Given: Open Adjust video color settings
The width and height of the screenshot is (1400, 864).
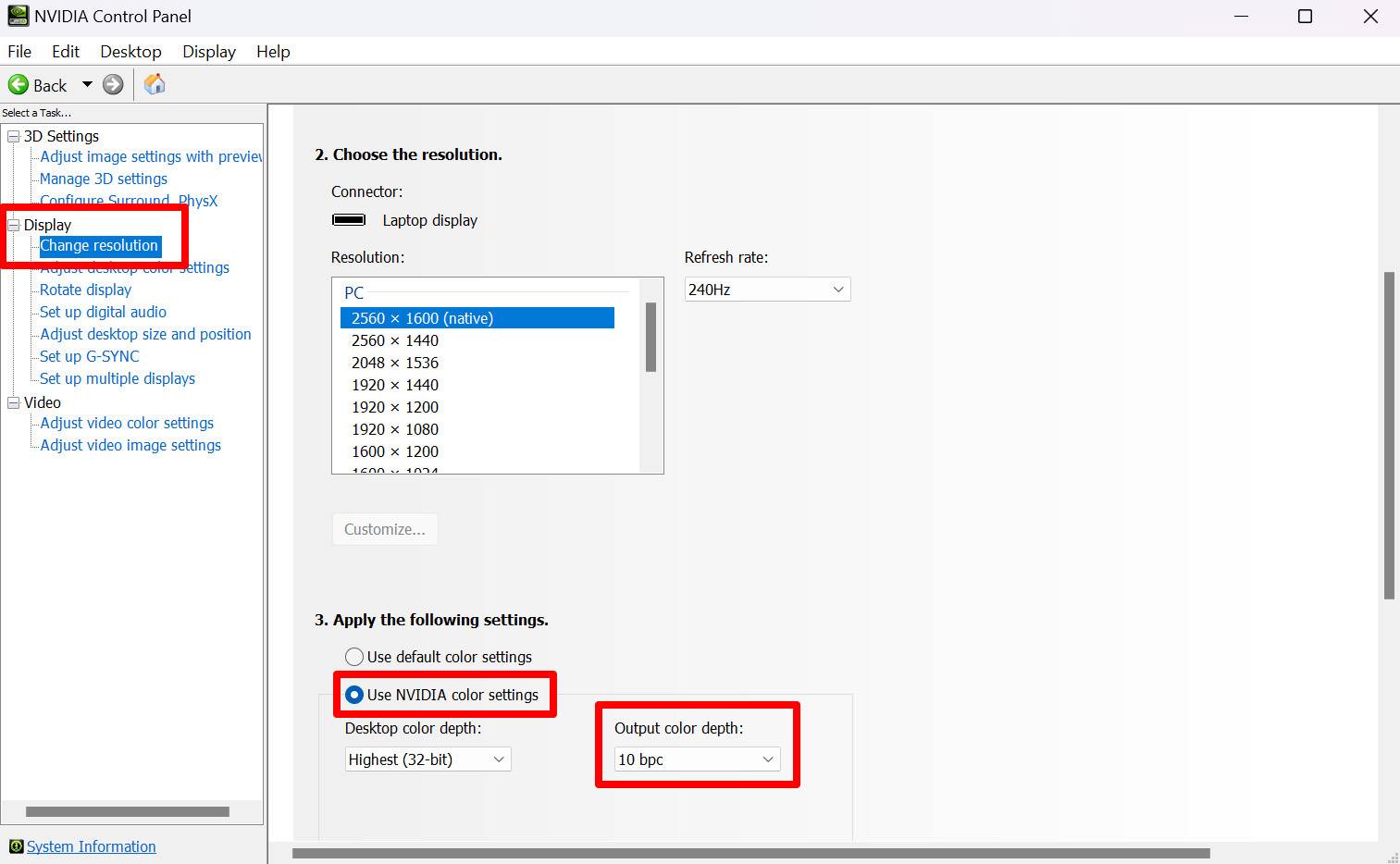Looking at the screenshot, I should pos(127,423).
